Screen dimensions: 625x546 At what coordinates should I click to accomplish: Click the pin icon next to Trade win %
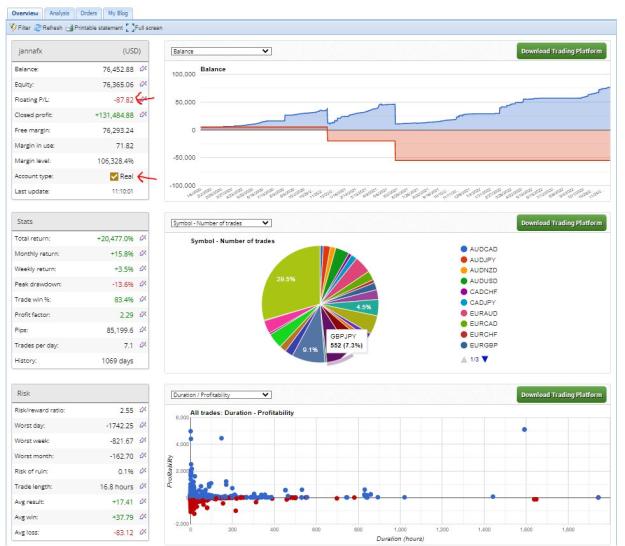tap(143, 299)
